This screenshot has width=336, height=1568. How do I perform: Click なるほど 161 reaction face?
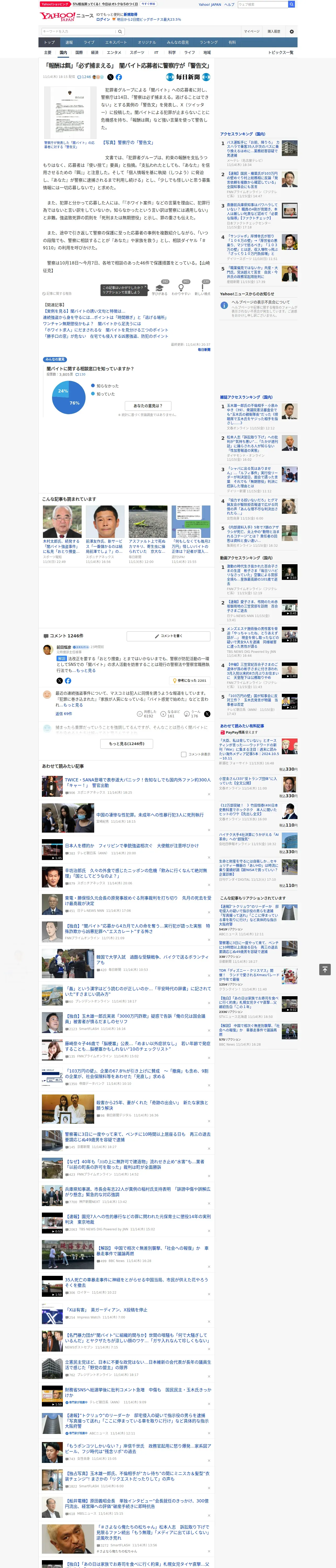point(170,713)
